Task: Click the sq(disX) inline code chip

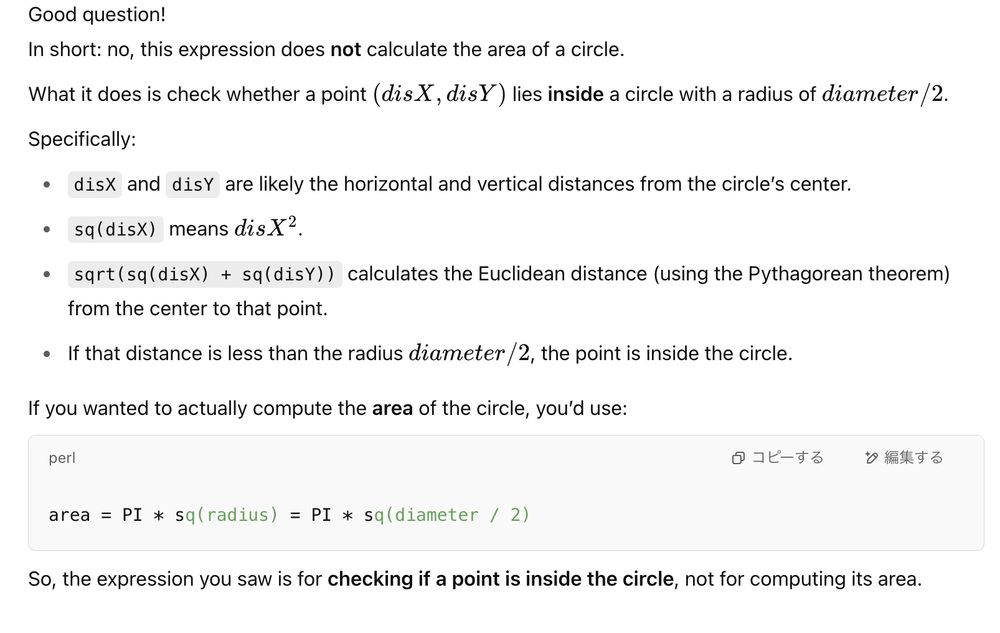Action: tap(115, 229)
